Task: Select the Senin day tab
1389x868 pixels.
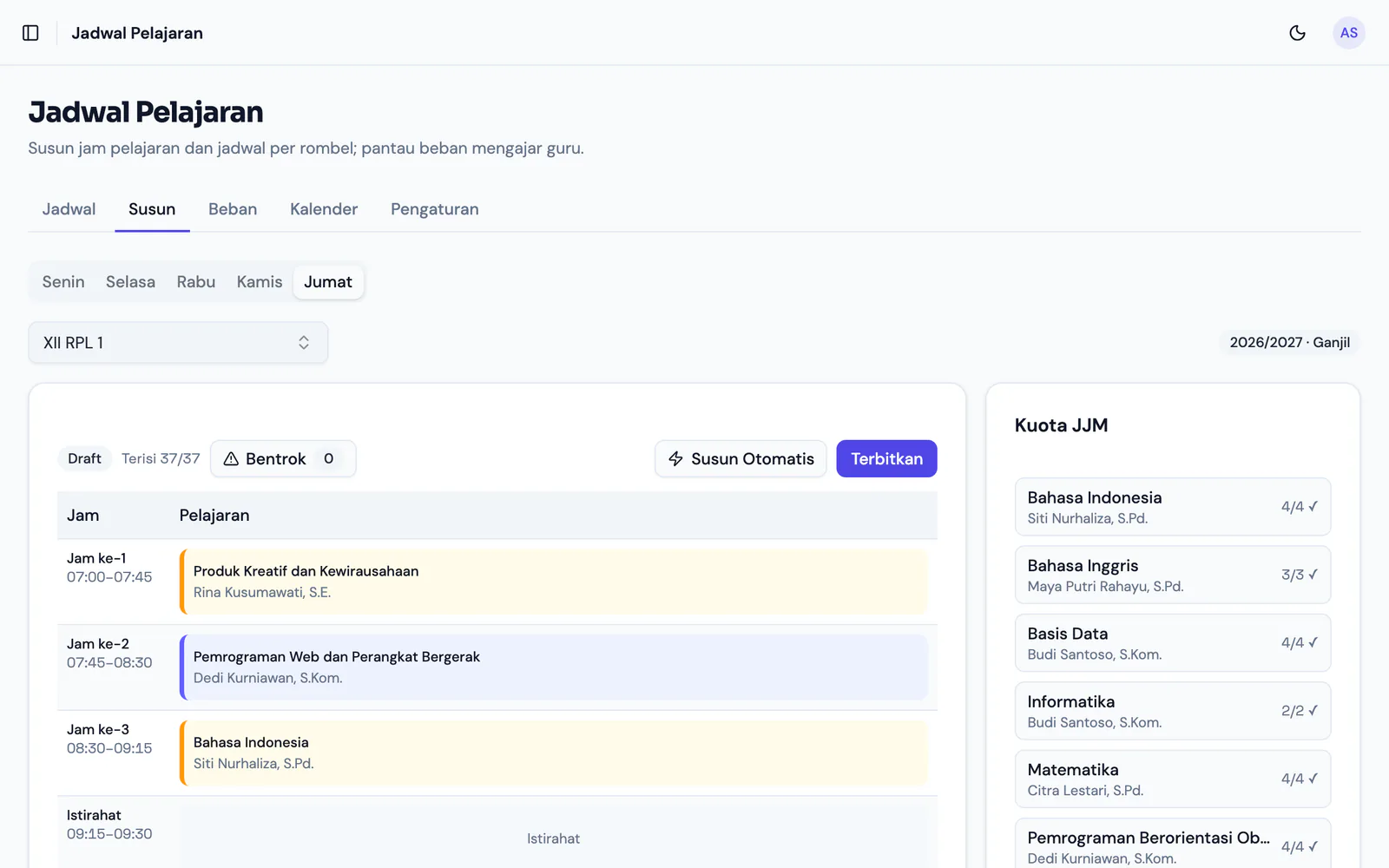Action: coord(63,282)
